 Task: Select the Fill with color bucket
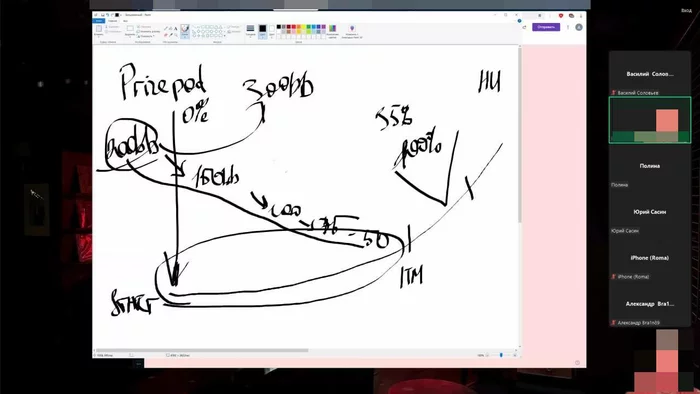point(171,28)
